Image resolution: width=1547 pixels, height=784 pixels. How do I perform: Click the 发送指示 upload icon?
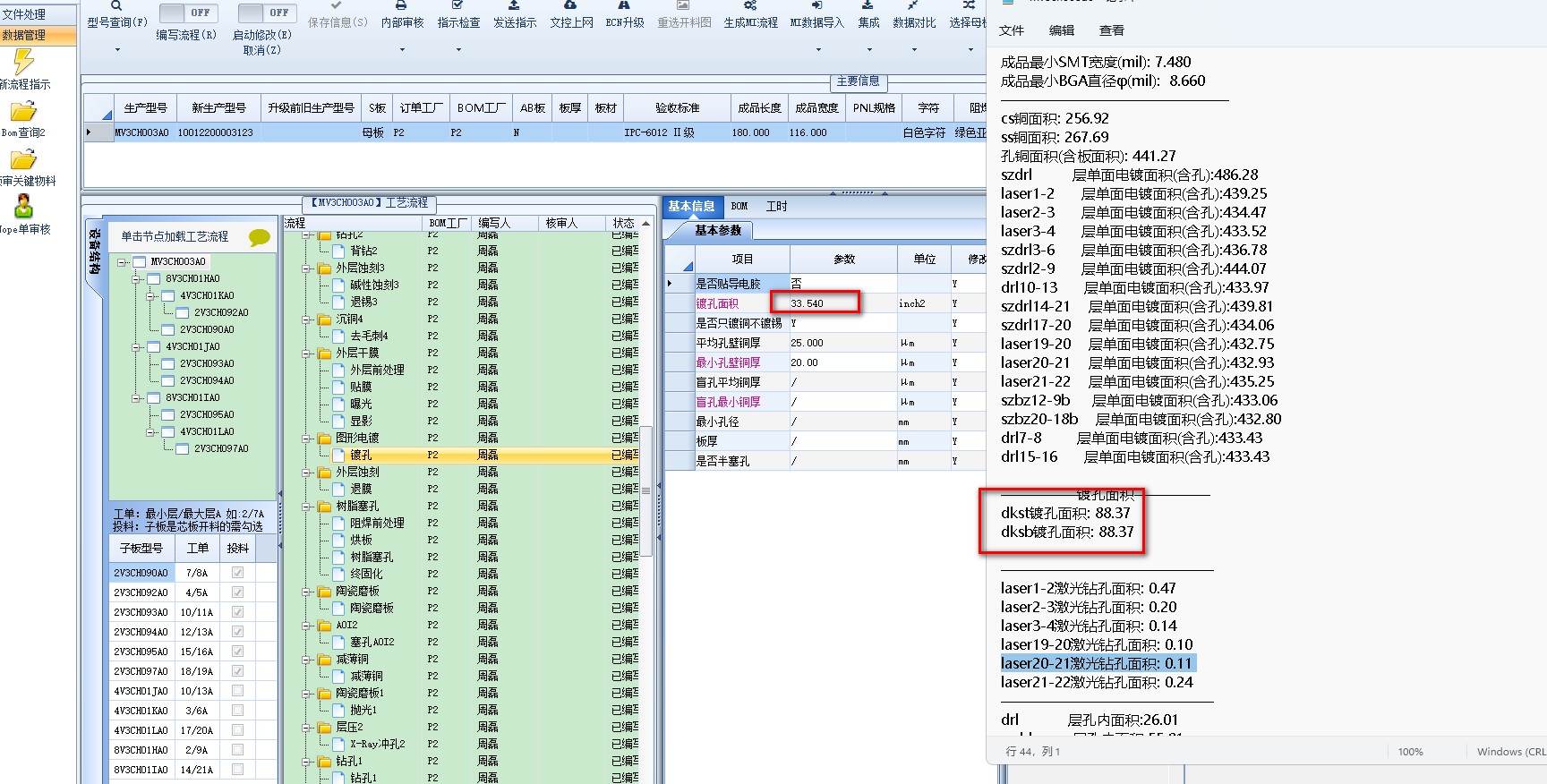[514, 5]
